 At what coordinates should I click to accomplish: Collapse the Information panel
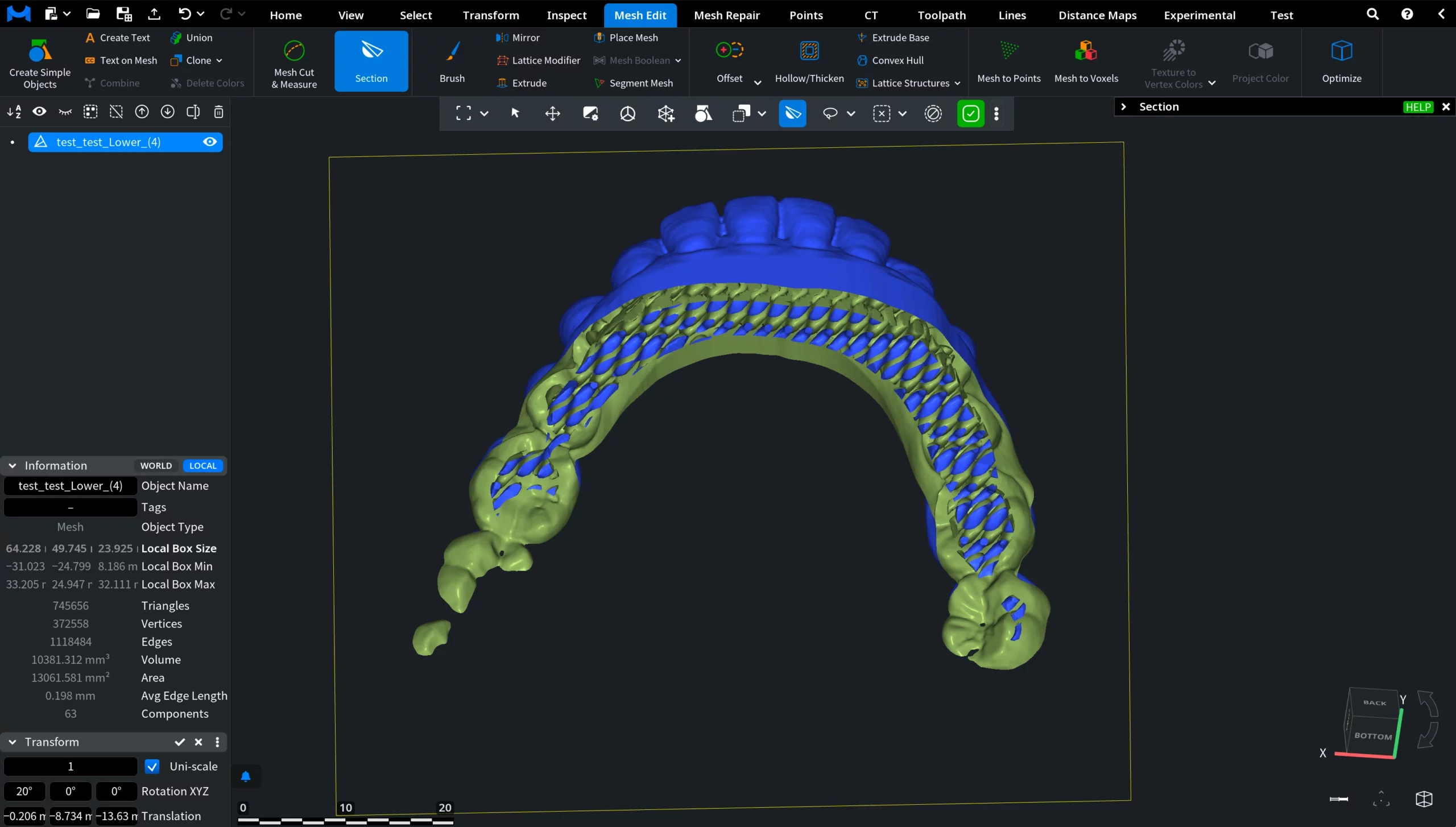[x=12, y=465]
